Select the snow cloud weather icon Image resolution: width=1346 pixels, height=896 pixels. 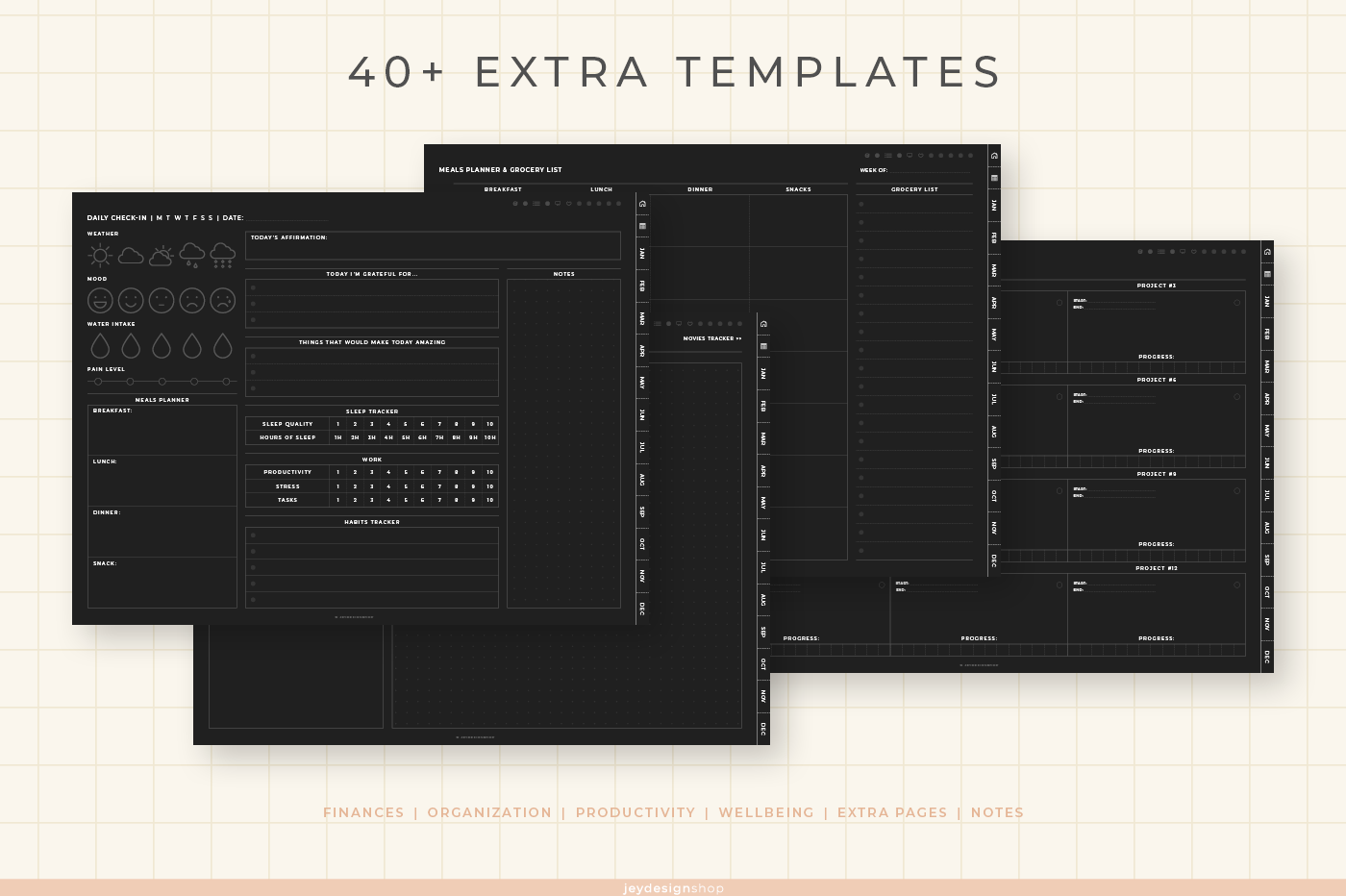[222, 255]
